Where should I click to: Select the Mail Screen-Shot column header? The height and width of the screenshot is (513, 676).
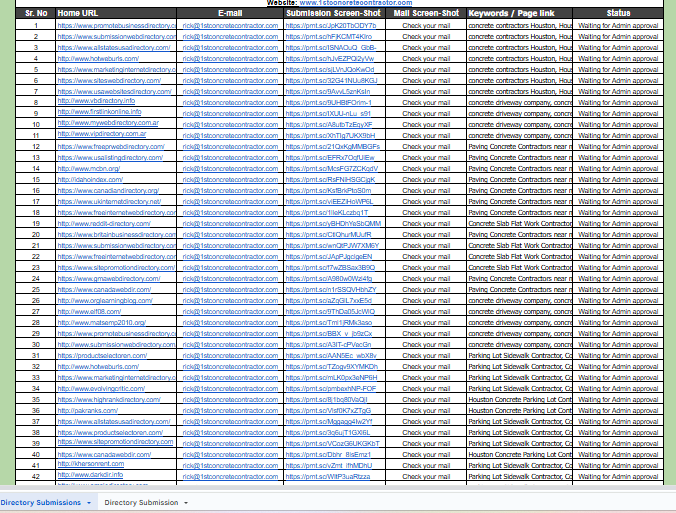pos(426,13)
